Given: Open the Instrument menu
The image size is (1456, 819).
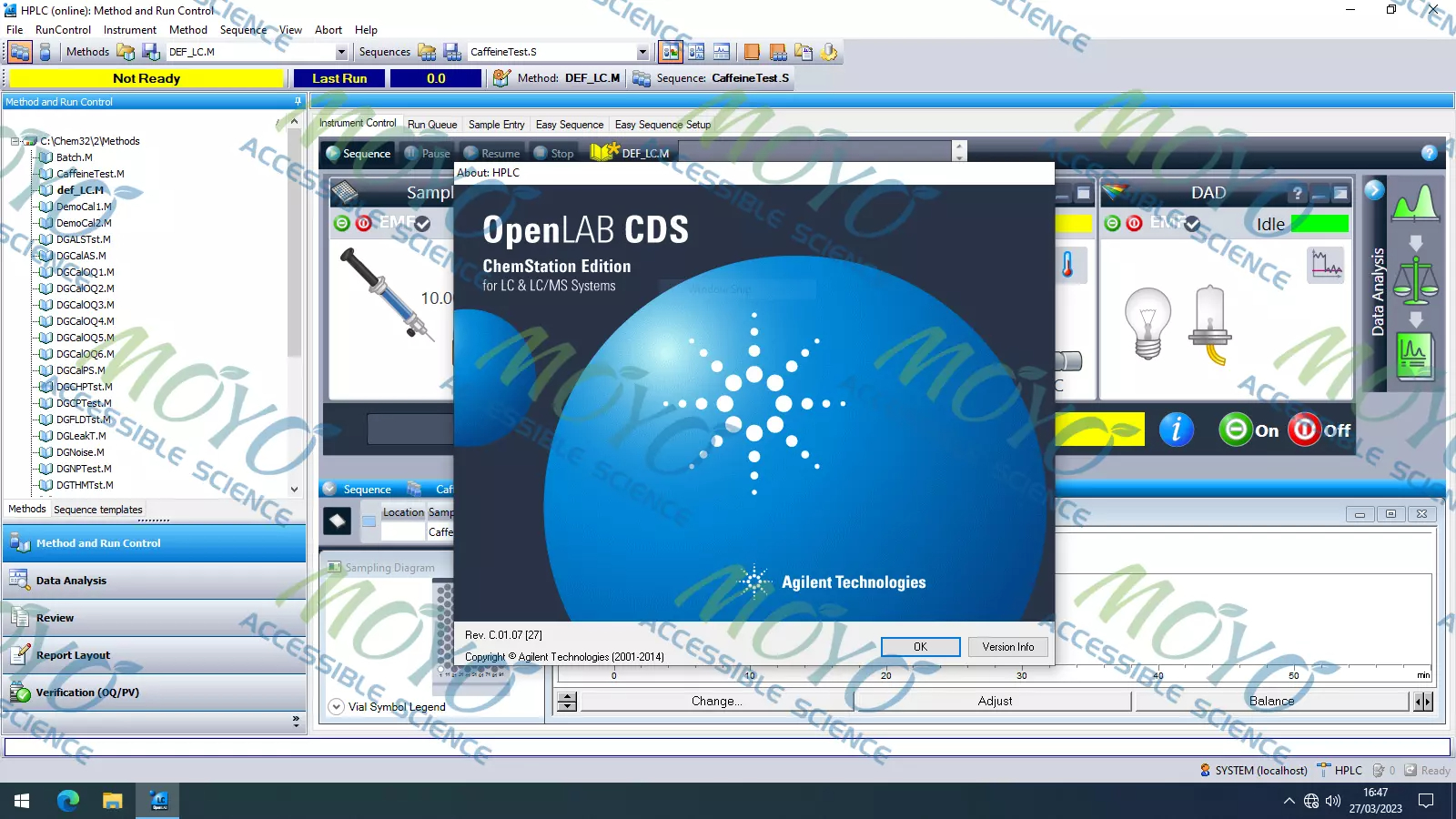Looking at the screenshot, I should (x=129, y=30).
